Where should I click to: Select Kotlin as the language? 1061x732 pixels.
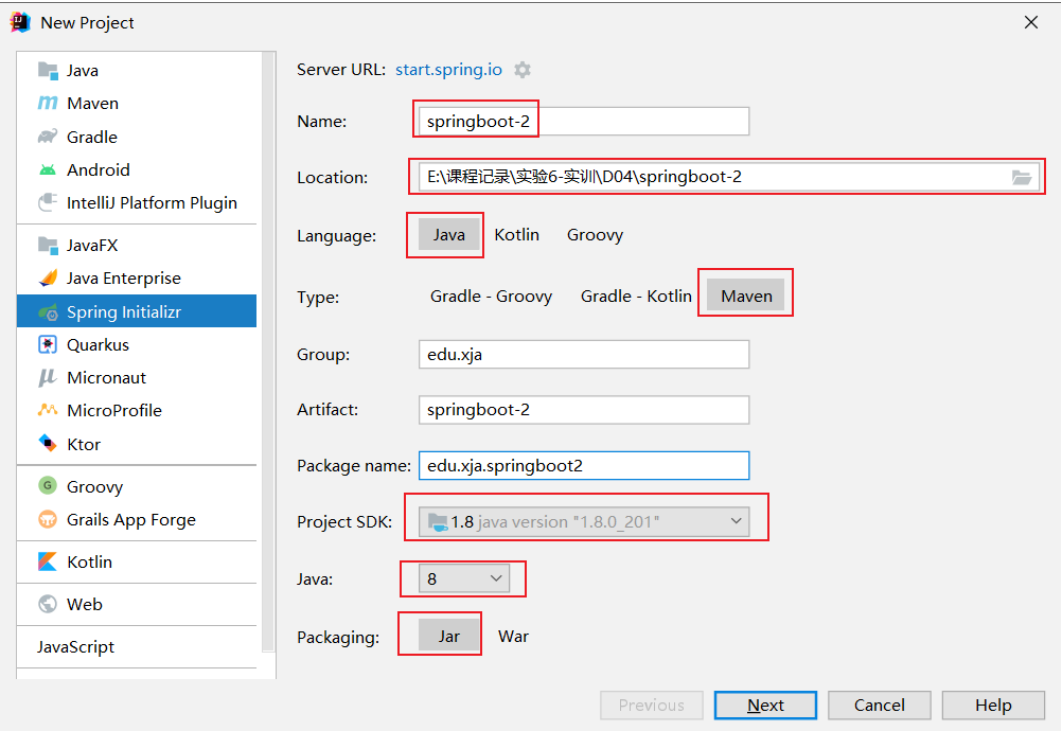517,235
